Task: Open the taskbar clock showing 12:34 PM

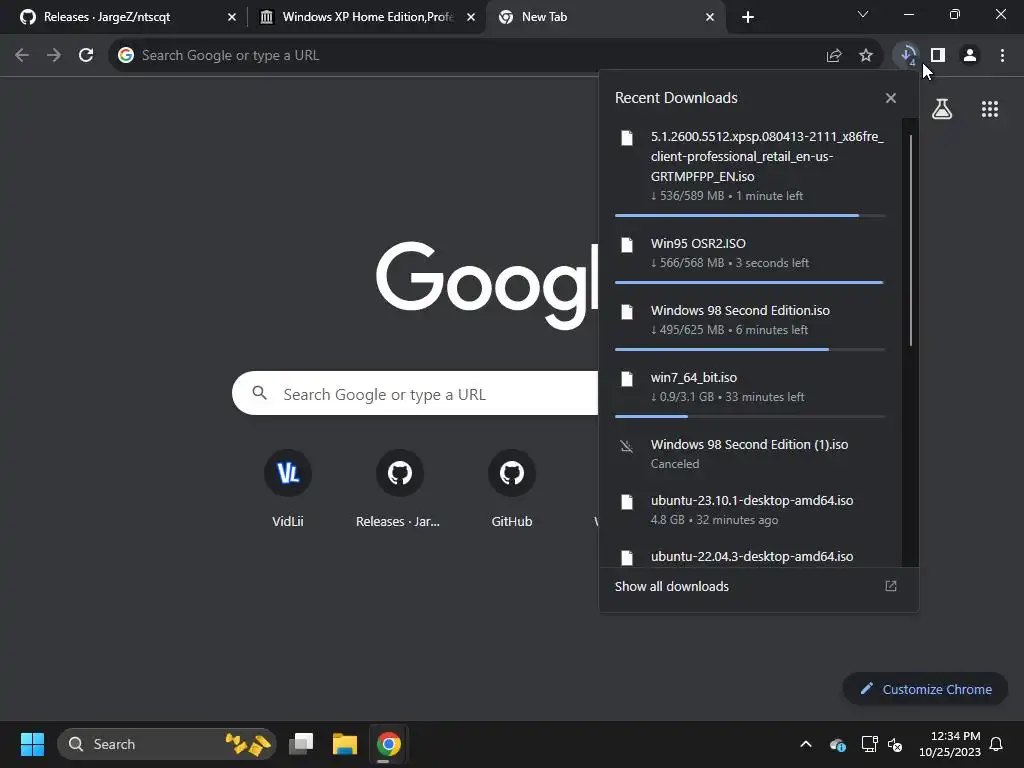Action: coord(950,744)
